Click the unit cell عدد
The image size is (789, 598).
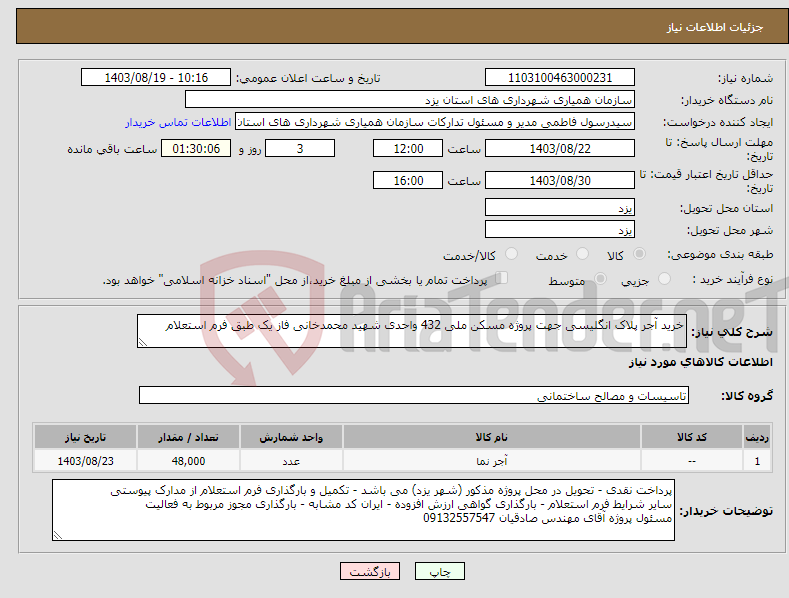pyautogui.click(x=291, y=461)
